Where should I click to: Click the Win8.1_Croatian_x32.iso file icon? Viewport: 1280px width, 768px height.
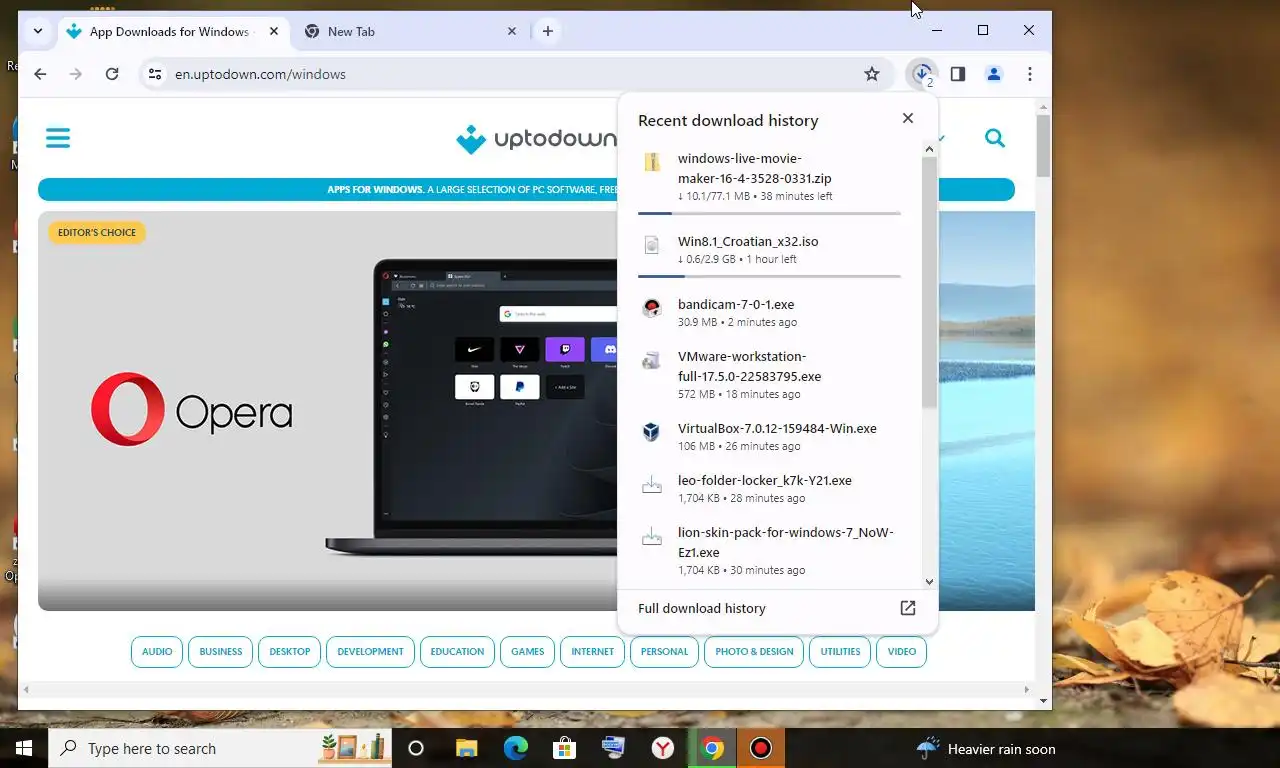tap(652, 245)
